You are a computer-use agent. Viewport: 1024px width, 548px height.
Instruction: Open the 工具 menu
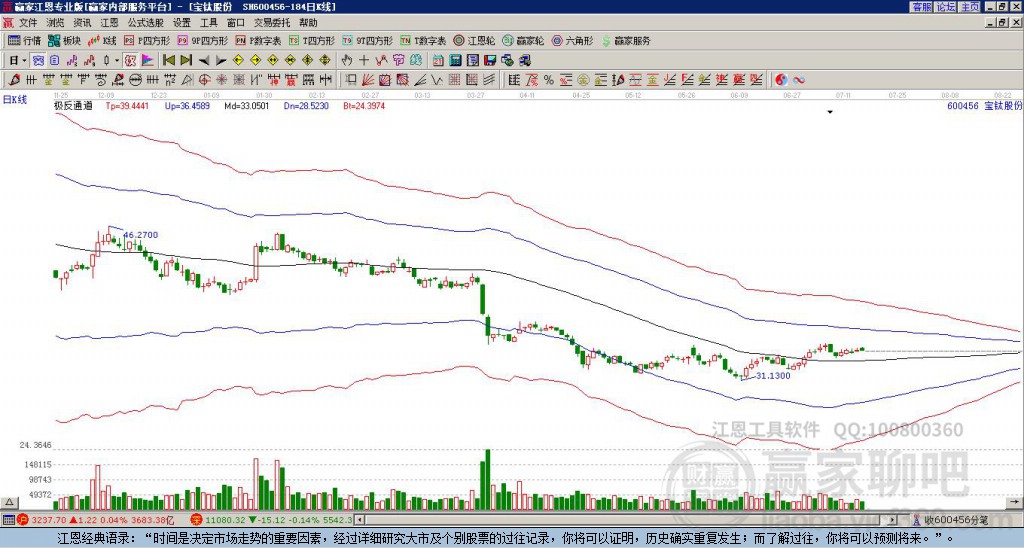click(209, 23)
